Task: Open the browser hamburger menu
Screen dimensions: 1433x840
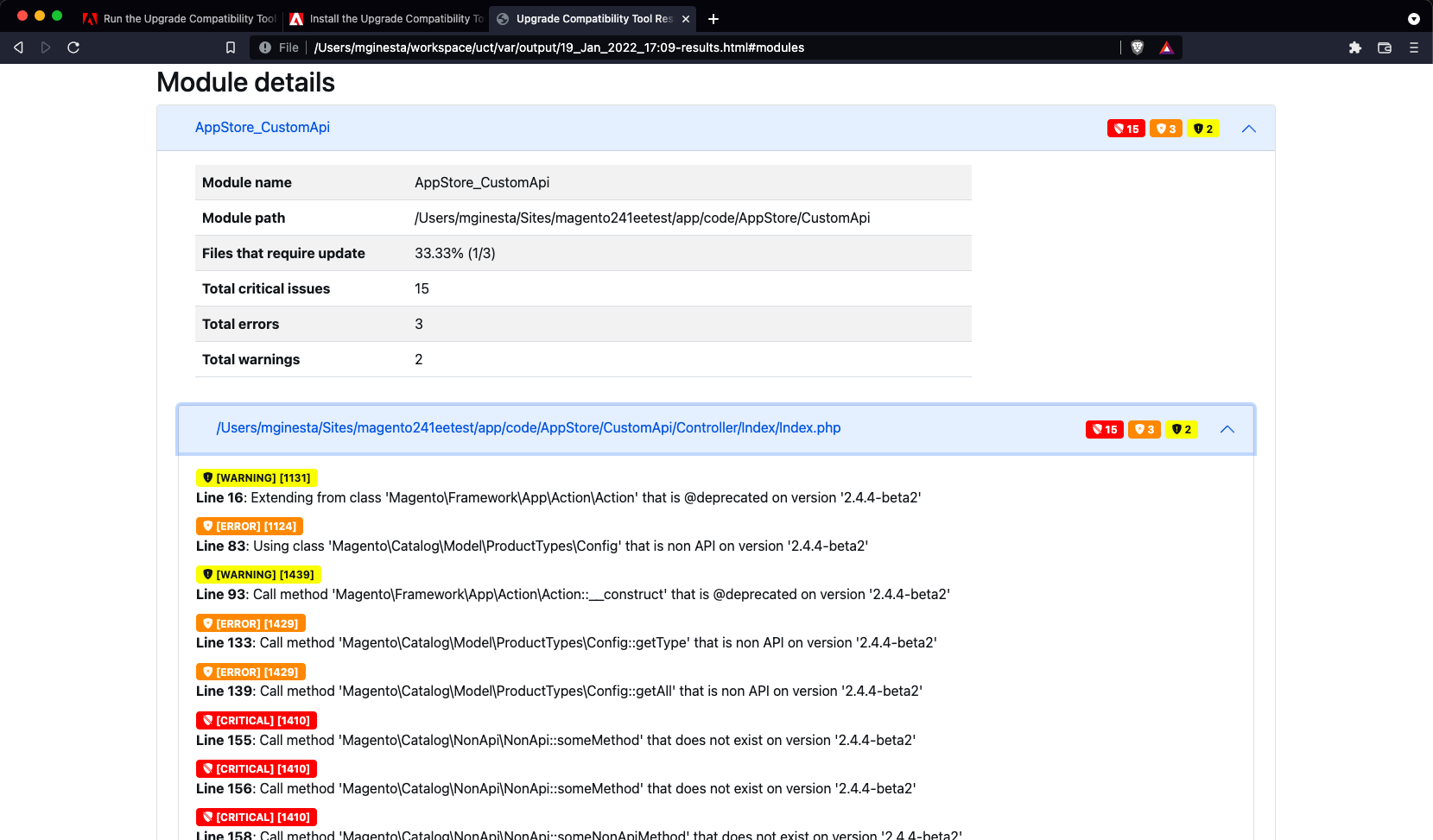Action: click(1414, 47)
